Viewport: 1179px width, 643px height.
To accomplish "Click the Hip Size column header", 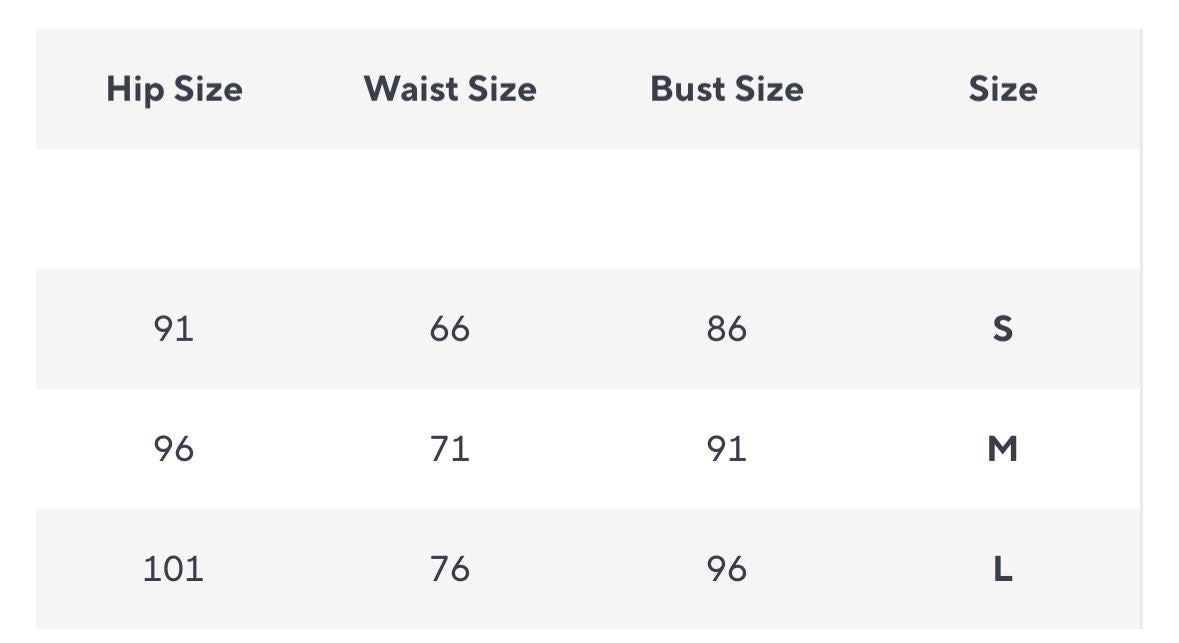I will tap(174, 89).
